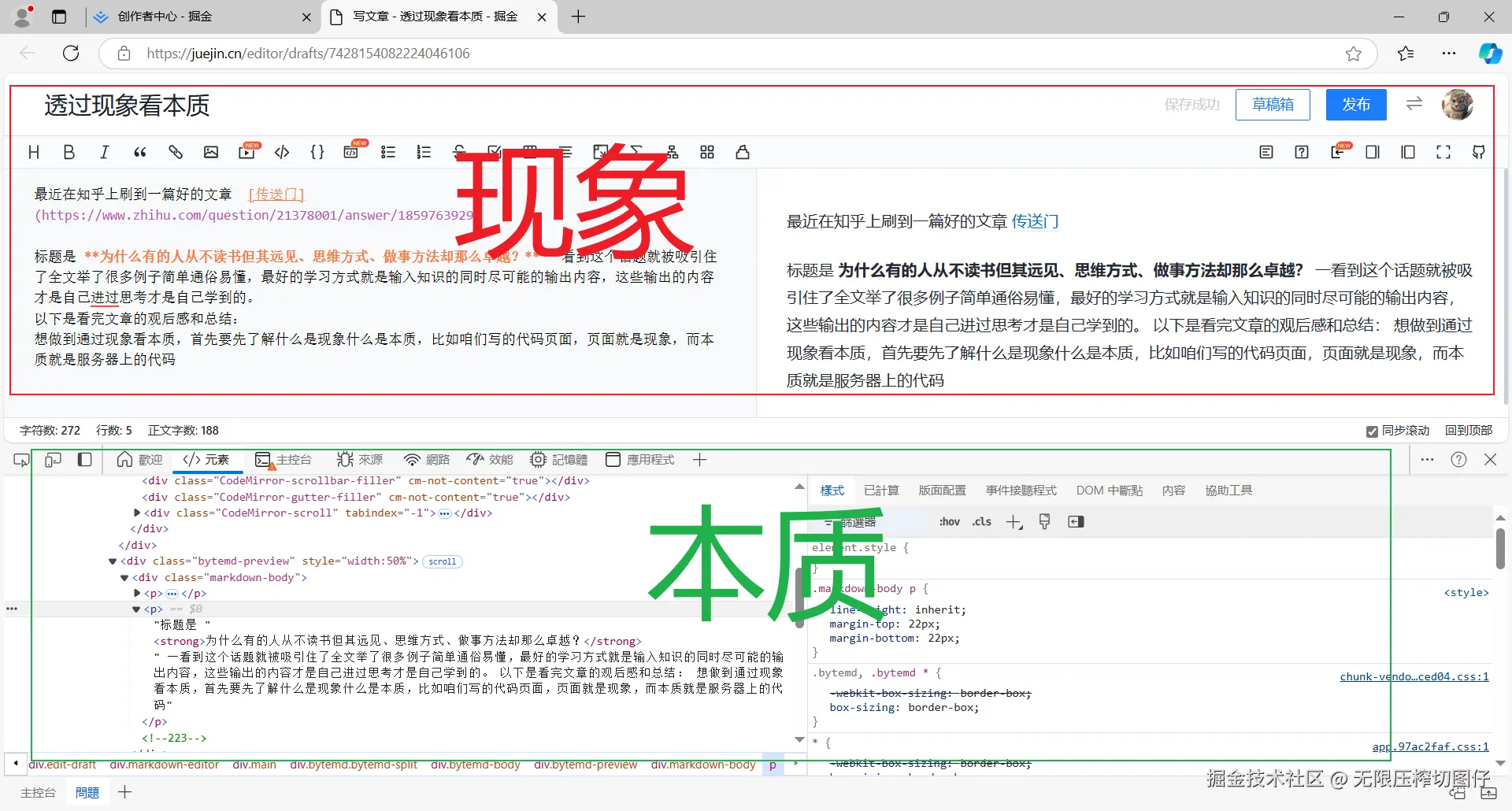
Task: Open the four-squares grid tool in the toolbar
Action: [707, 152]
